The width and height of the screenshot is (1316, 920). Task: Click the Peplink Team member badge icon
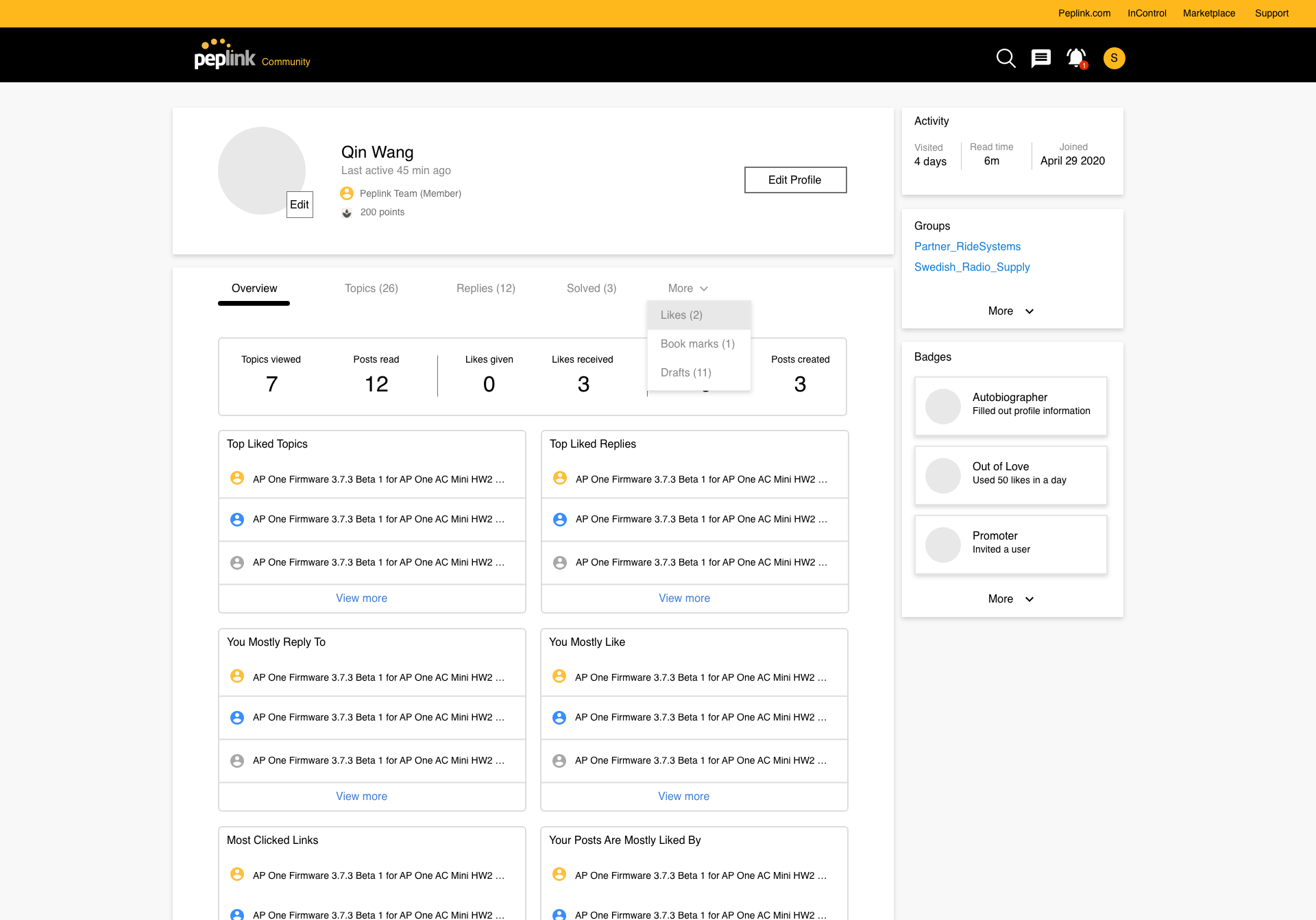pyautogui.click(x=347, y=193)
